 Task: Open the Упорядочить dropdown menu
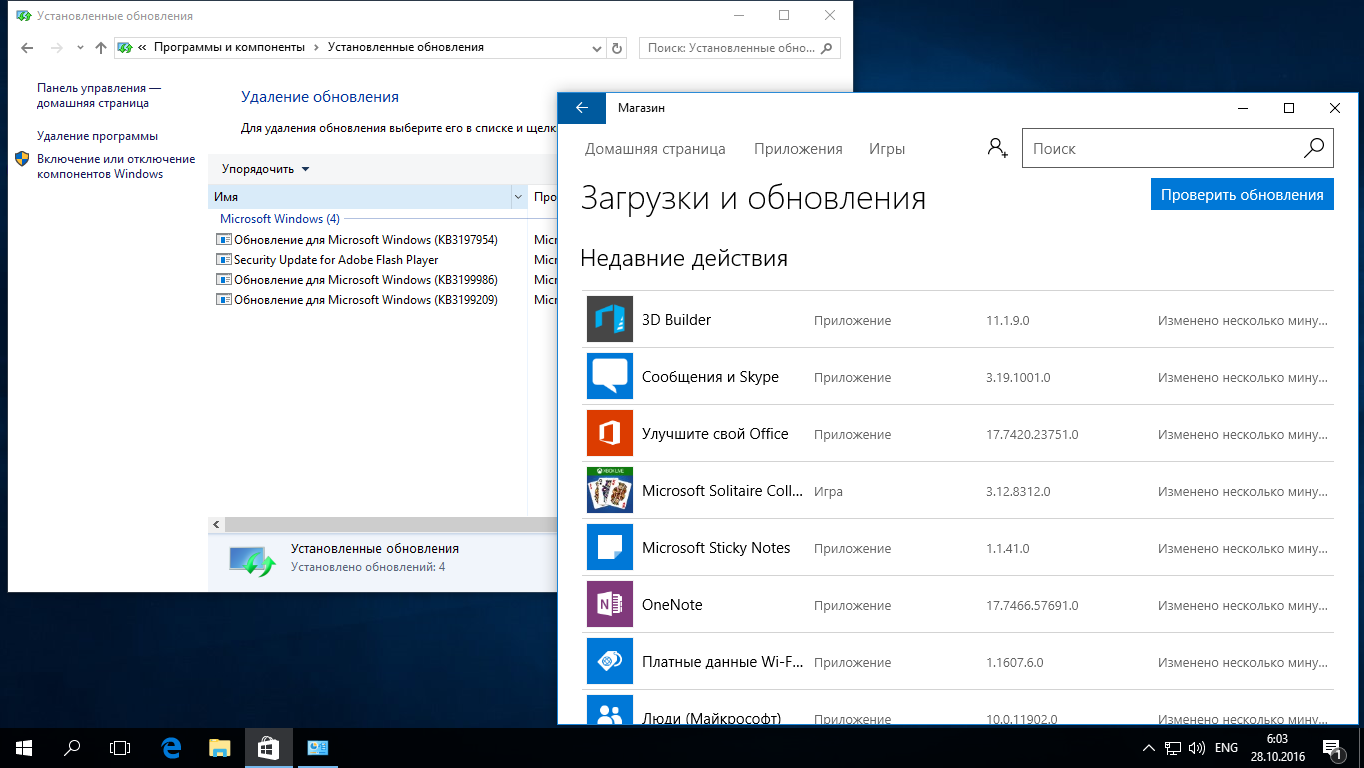coord(266,169)
